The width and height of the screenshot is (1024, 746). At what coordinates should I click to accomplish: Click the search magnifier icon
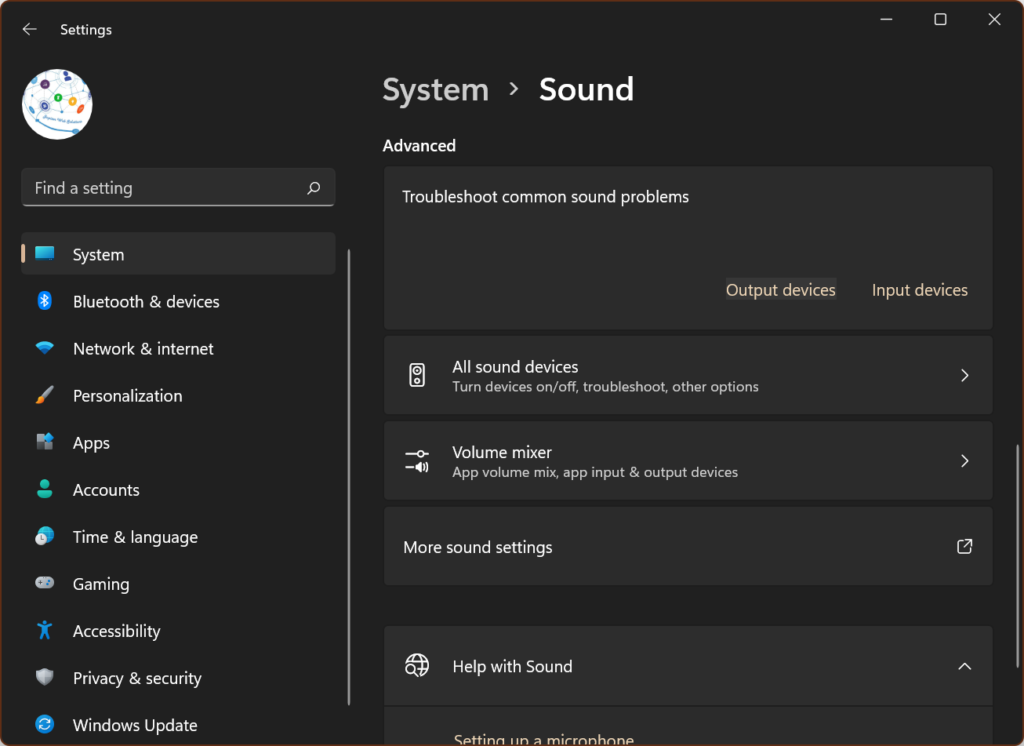[x=313, y=188]
